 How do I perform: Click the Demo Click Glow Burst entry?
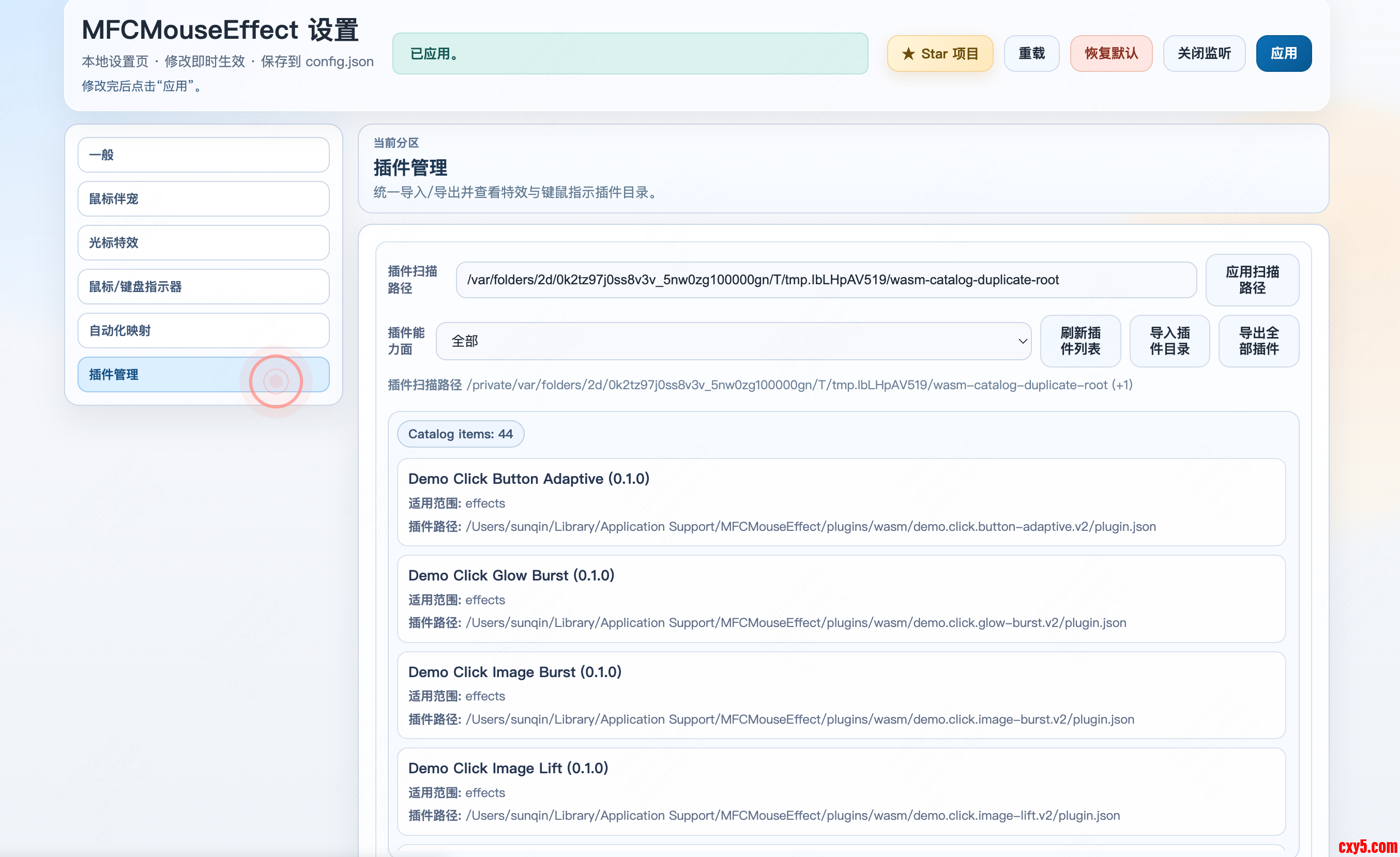click(840, 599)
